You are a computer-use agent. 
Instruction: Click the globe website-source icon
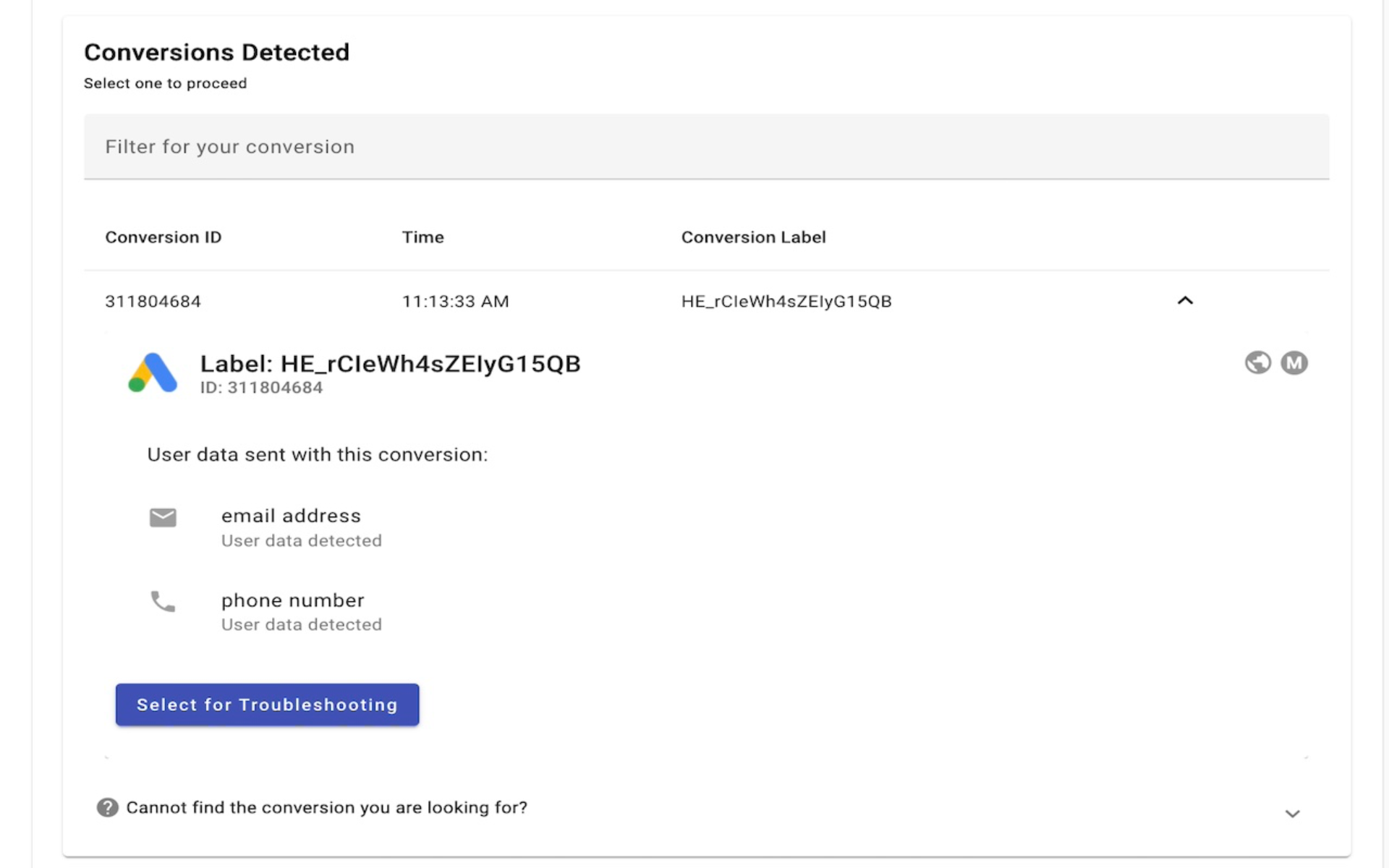tap(1257, 363)
